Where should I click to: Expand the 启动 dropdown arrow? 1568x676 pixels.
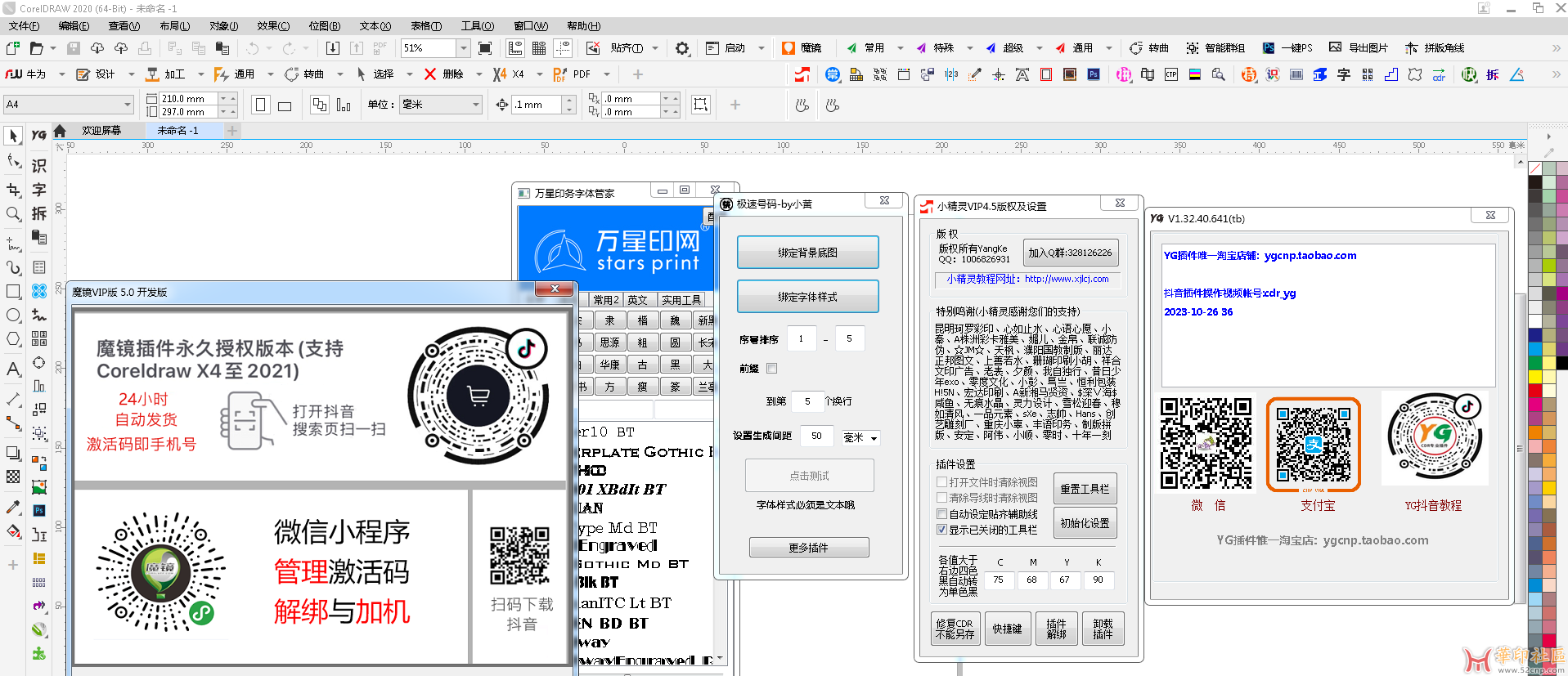point(761,48)
